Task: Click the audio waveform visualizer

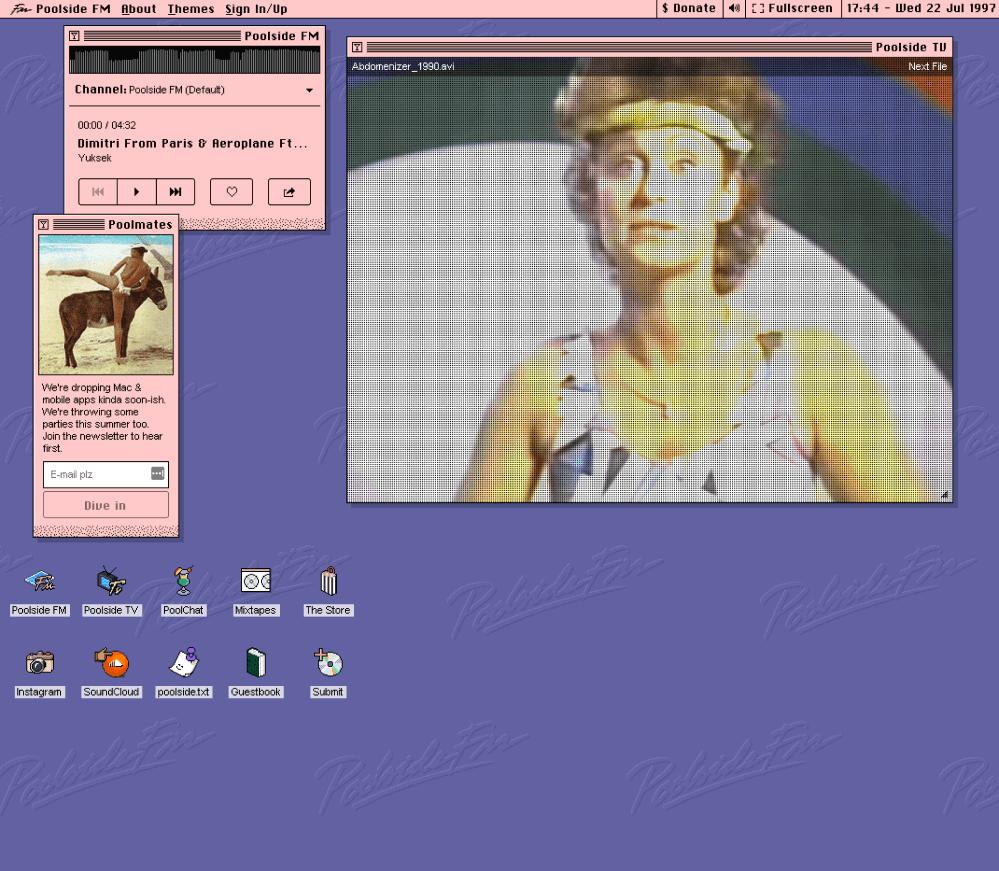Action: tap(194, 61)
